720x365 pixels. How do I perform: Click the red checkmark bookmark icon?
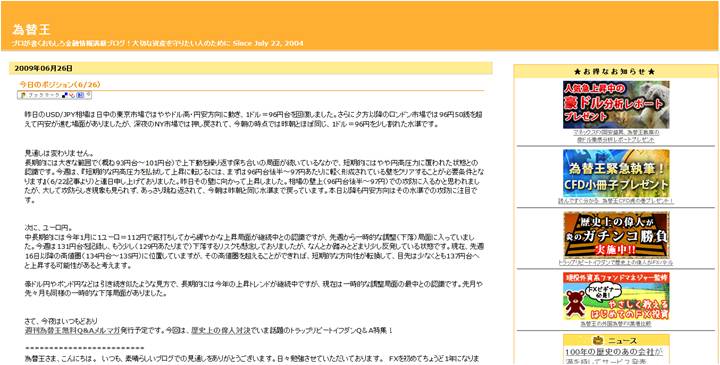tap(72, 95)
